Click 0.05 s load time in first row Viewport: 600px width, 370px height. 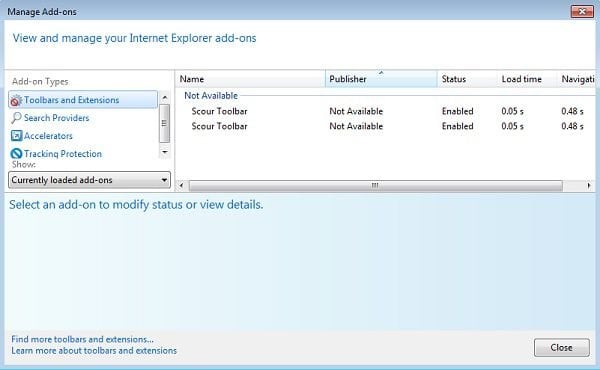tap(512, 111)
